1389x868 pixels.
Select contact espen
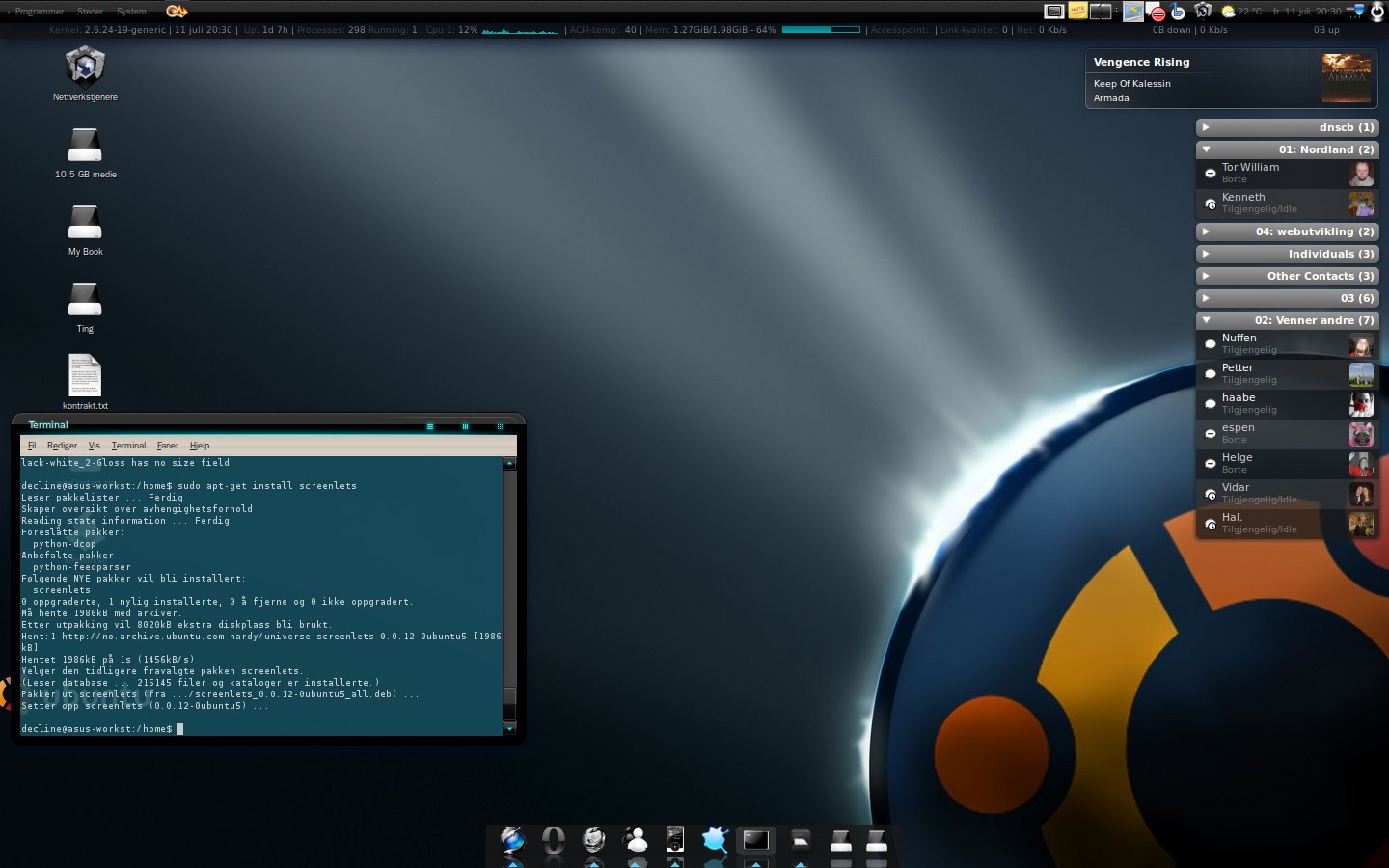1288,434
